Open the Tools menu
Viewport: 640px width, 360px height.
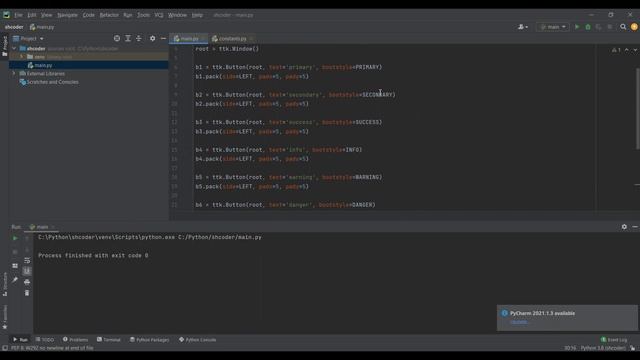143,15
